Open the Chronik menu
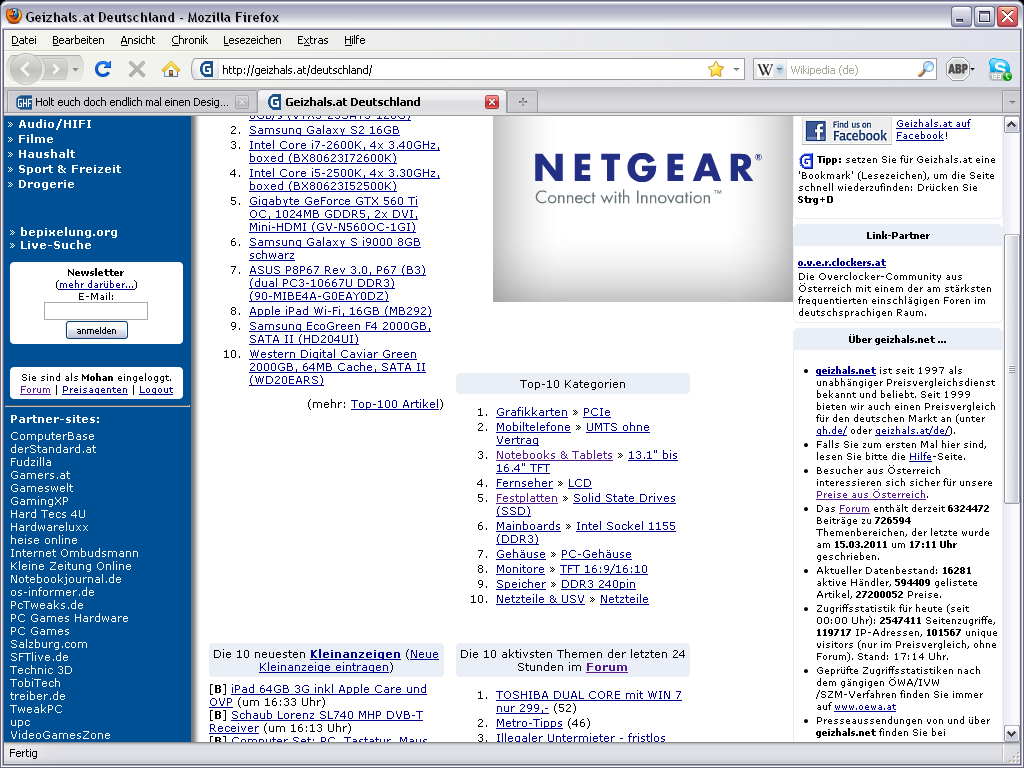This screenshot has width=1024, height=768. [x=189, y=40]
